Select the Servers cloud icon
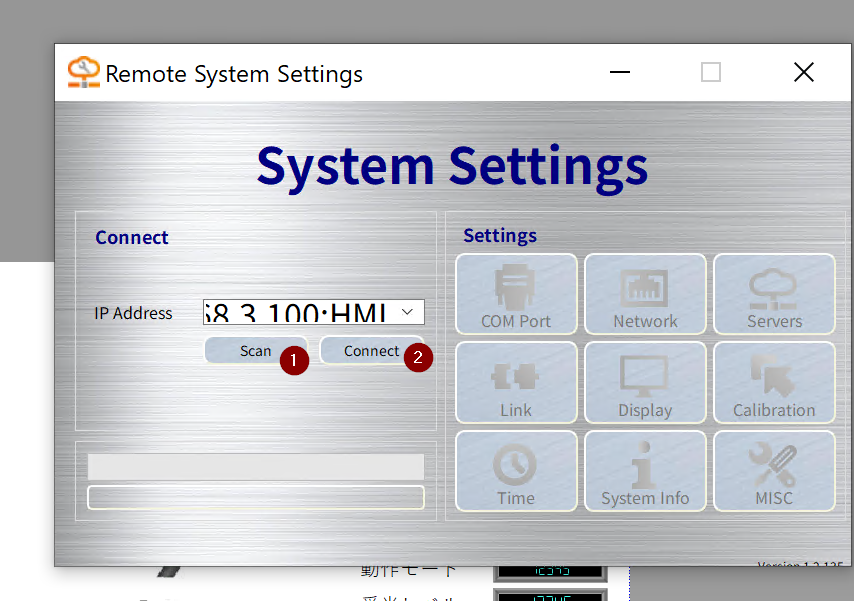Screen dimensions: 854x601 pyautogui.click(x=774, y=293)
